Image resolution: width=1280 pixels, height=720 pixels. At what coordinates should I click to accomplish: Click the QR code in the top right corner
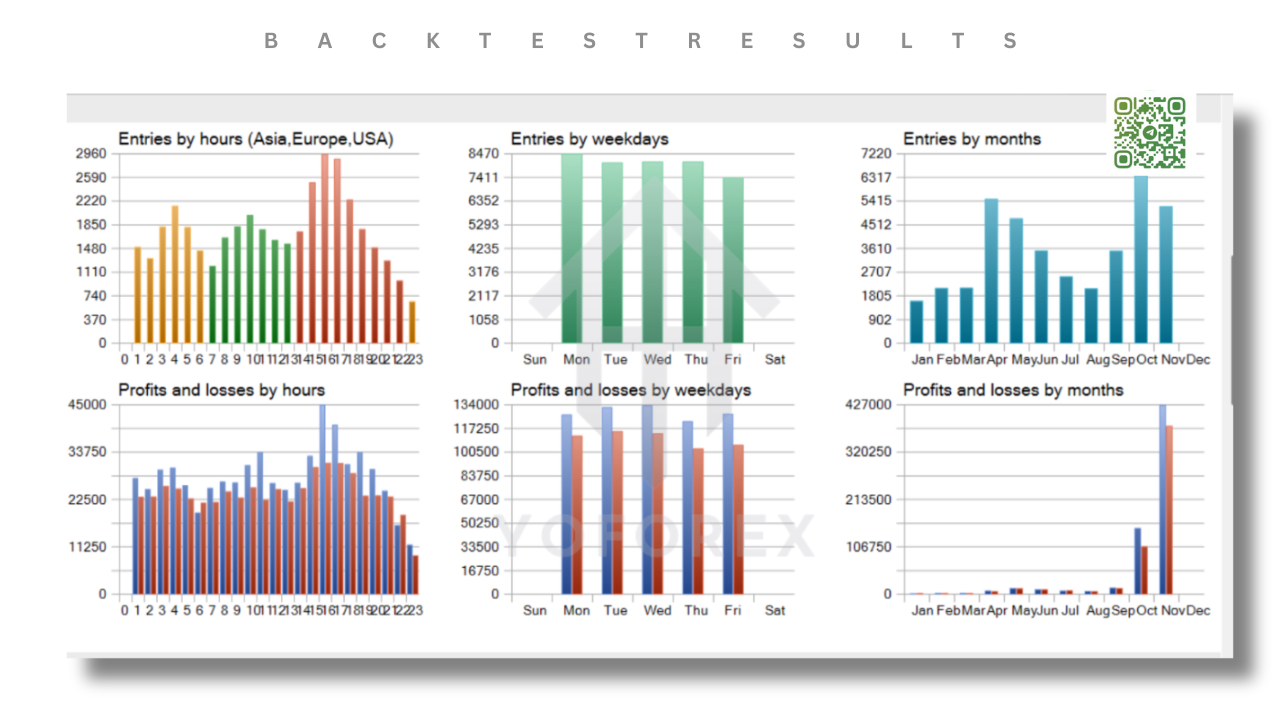coord(1148,131)
